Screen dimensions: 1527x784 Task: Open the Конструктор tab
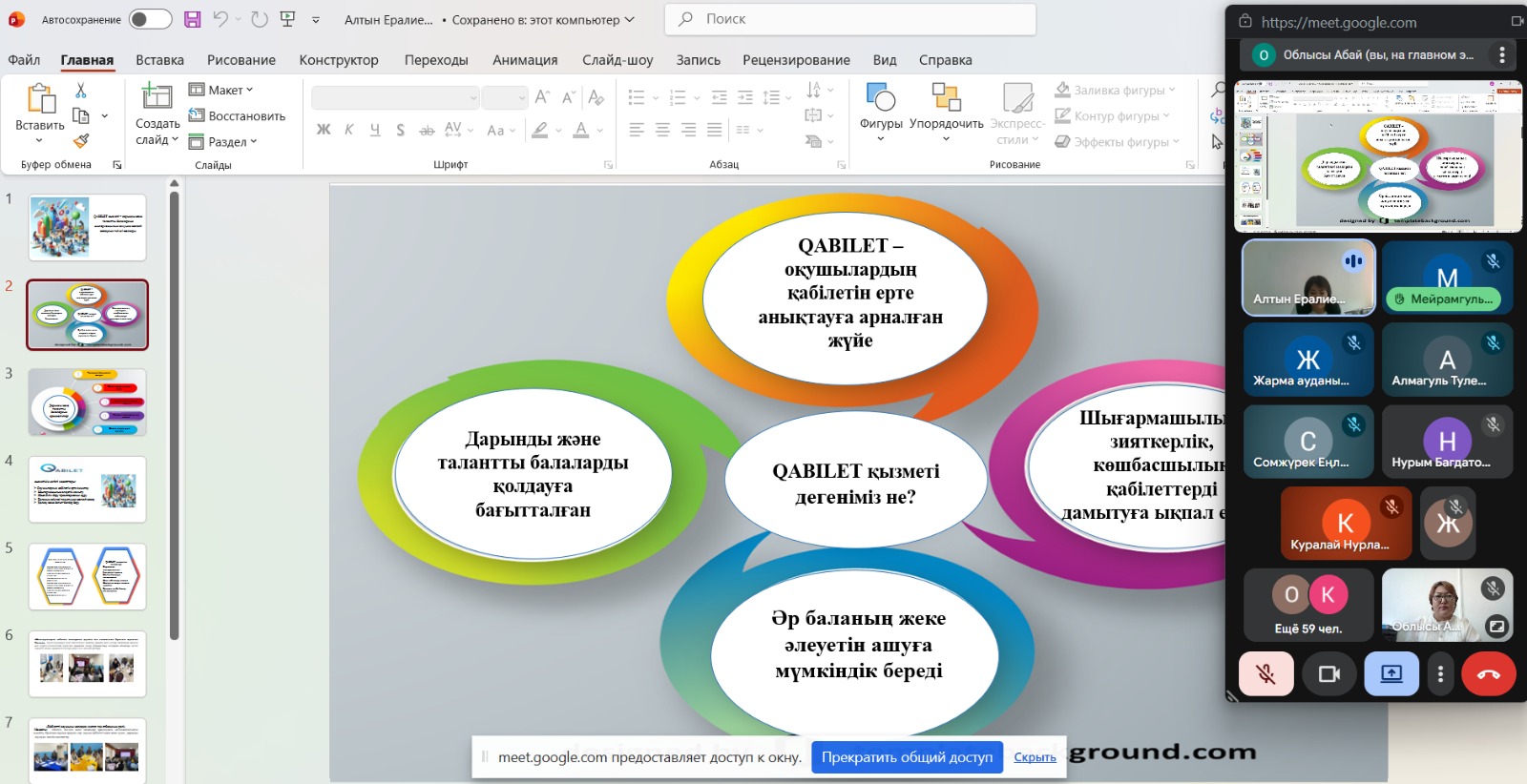point(339,59)
